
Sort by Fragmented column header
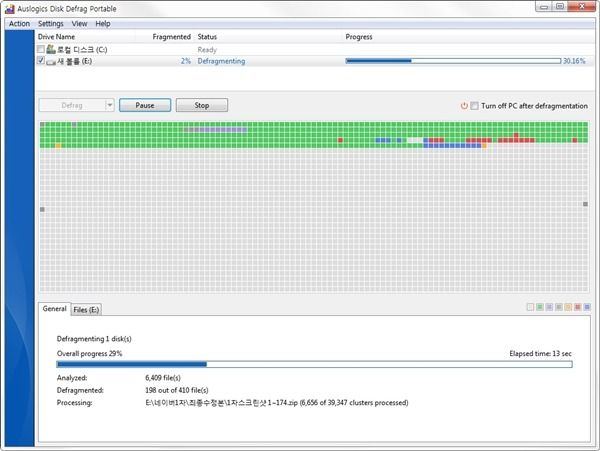coord(171,37)
